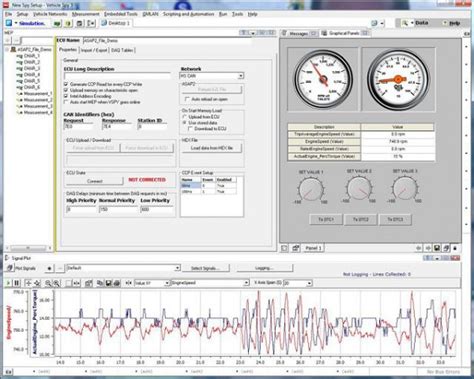474x379 pixels.
Task: Click the Logging button in Signal Plot
Action: [x=264, y=268]
